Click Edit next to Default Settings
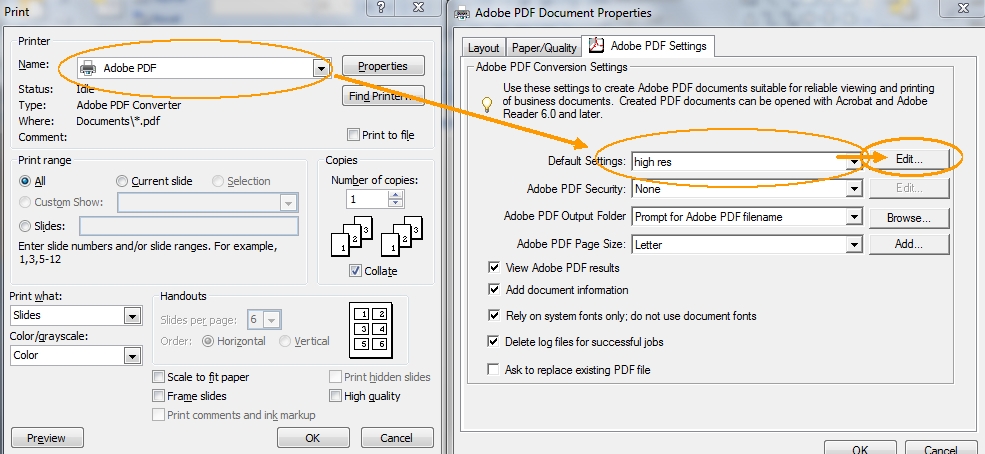 [908, 159]
